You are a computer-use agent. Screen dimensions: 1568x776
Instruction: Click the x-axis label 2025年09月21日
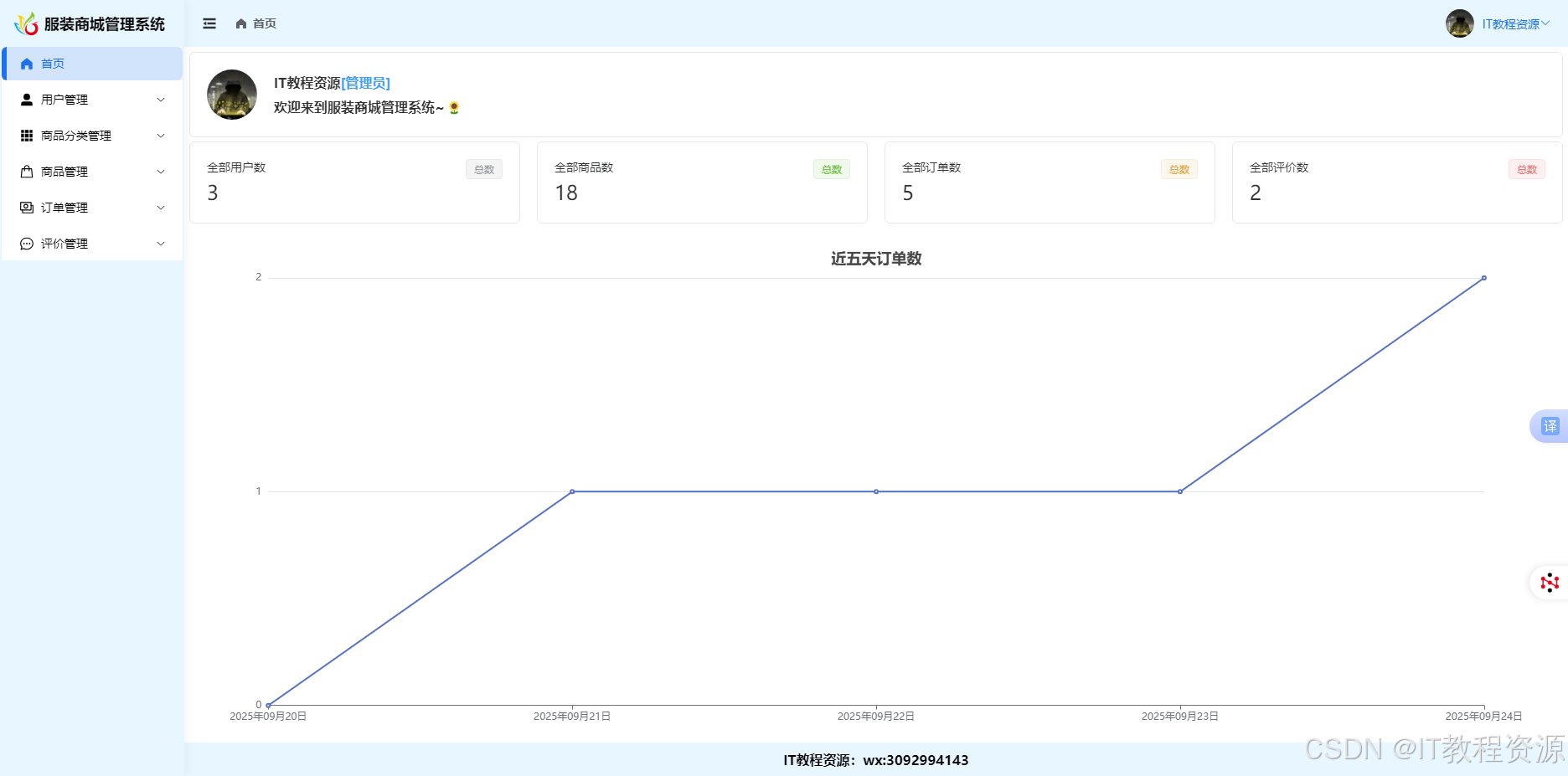[x=572, y=717]
